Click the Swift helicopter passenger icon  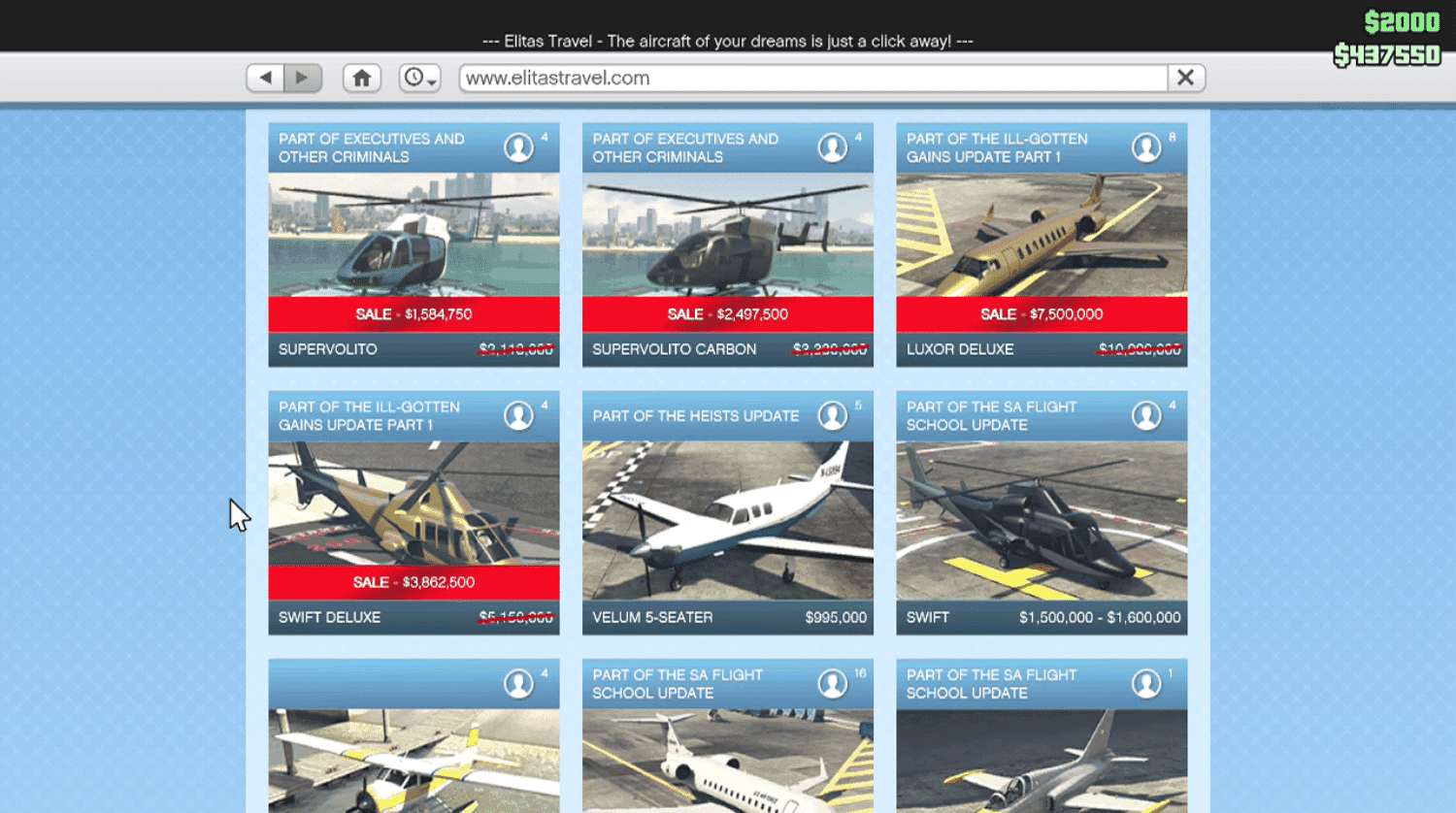(x=1145, y=415)
